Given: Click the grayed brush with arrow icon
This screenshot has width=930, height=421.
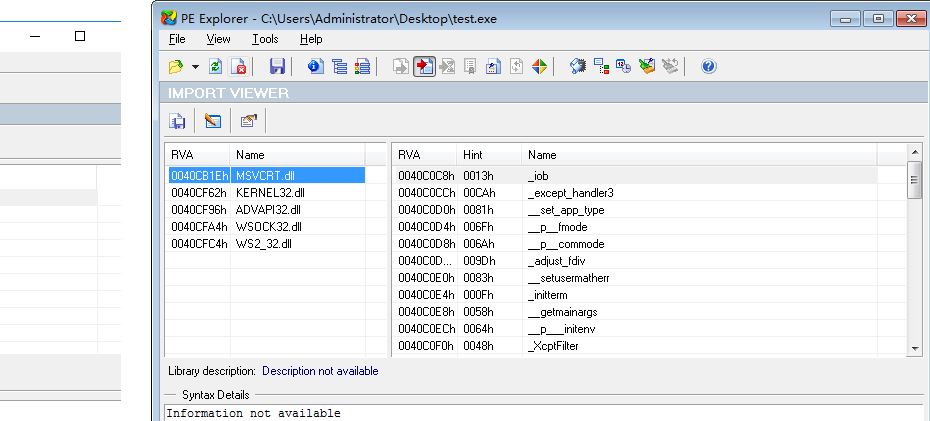Looking at the screenshot, I should pyautogui.click(x=670, y=66).
